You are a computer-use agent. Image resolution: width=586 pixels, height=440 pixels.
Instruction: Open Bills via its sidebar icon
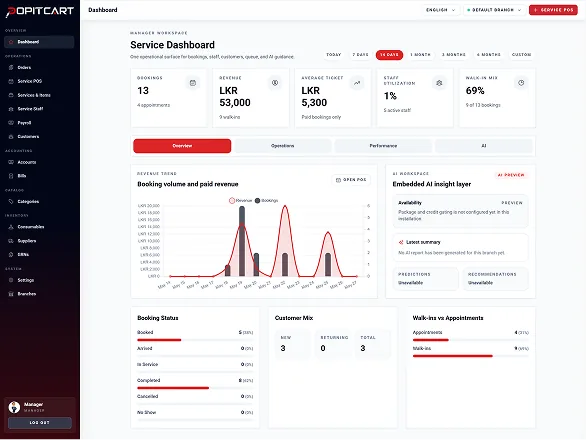pos(11,176)
